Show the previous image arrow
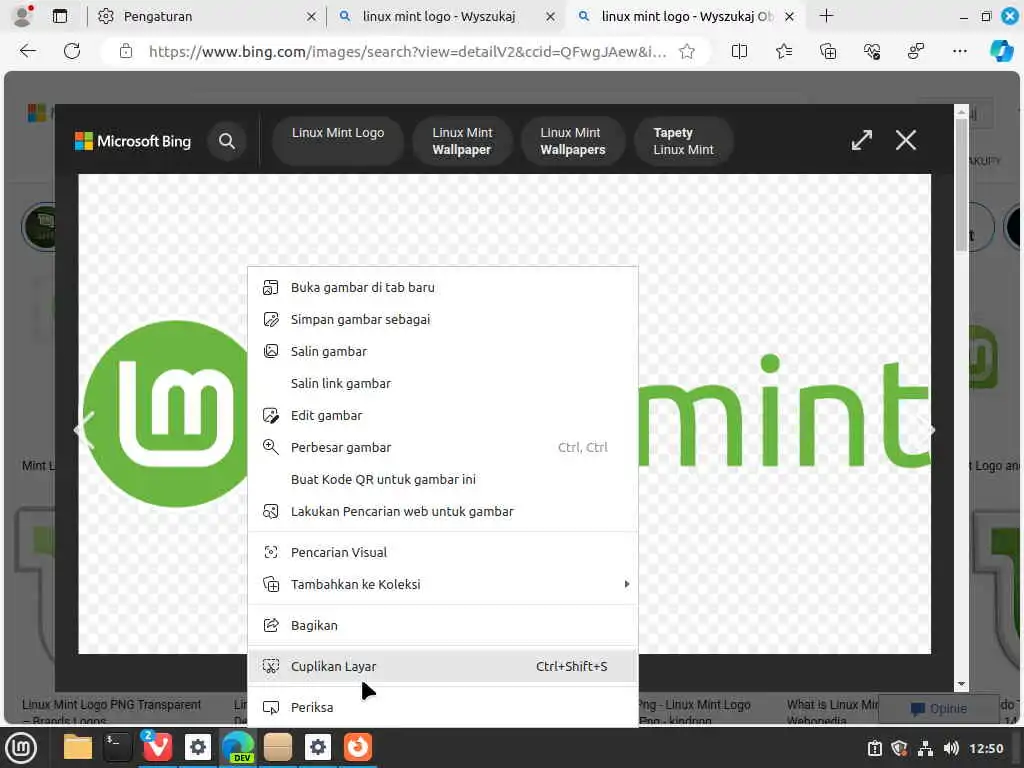The height and width of the screenshot is (768, 1024). (x=85, y=430)
